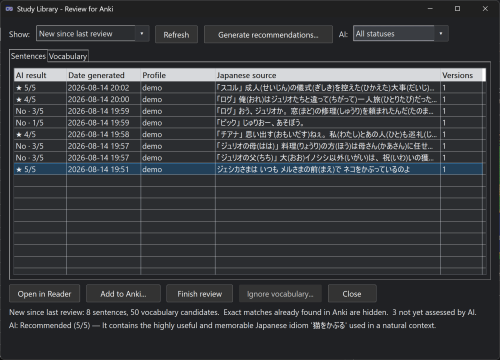Image resolution: width=500 pixels, height=360 pixels.
Task: Minimize the Study Library window
Action: tap(430, 9)
